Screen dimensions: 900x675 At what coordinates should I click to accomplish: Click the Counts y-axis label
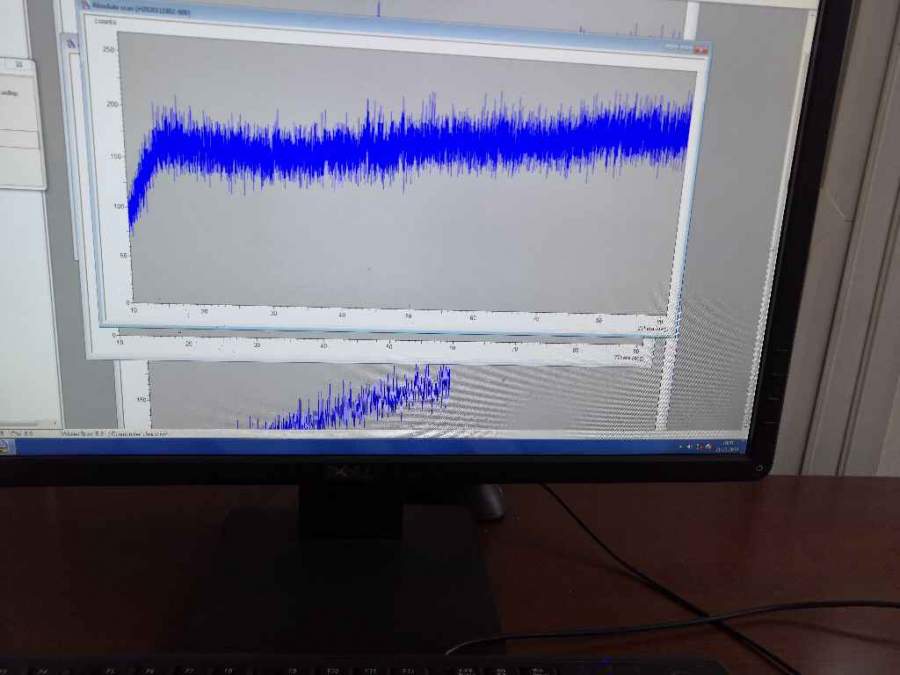pyautogui.click(x=104, y=21)
